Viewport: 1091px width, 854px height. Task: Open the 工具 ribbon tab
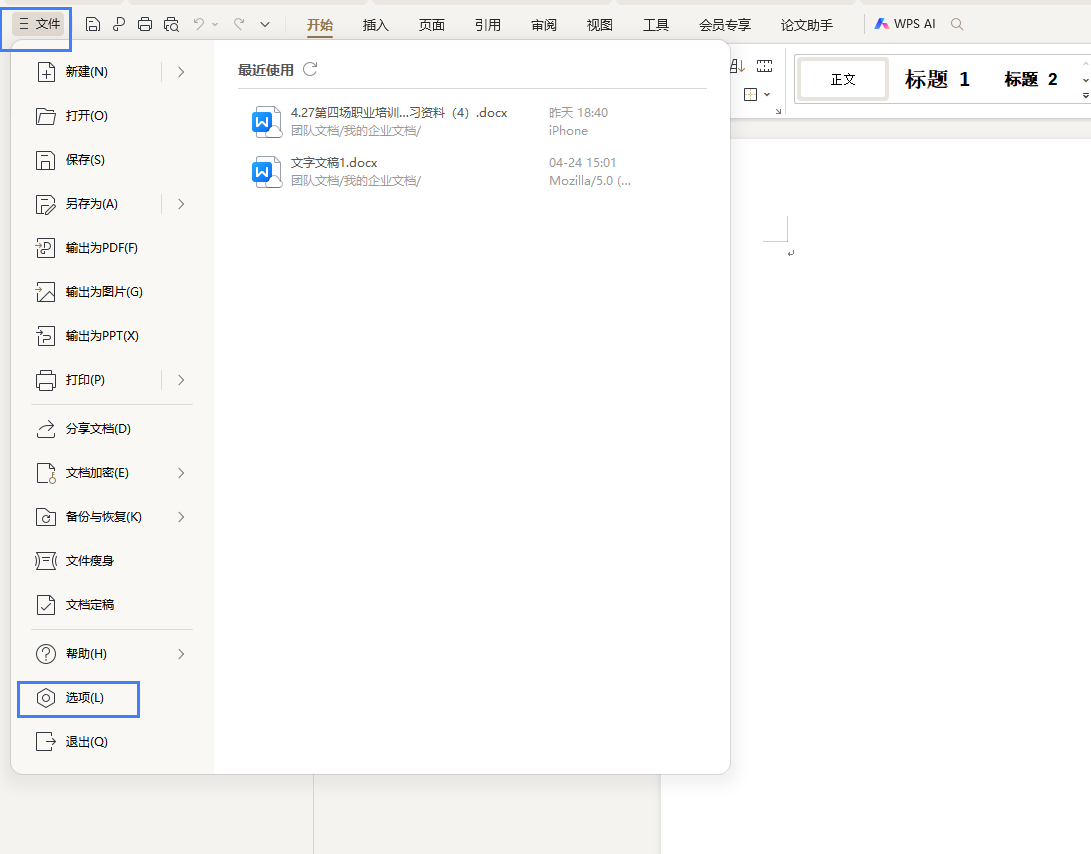655,25
